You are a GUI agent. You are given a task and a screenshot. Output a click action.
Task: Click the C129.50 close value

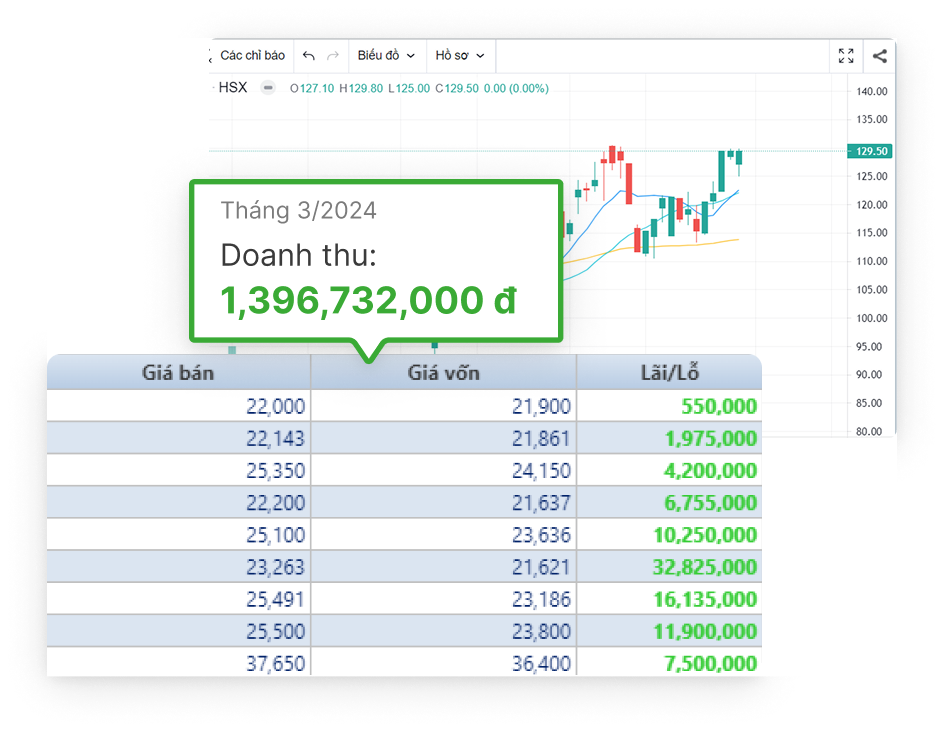tap(457, 89)
